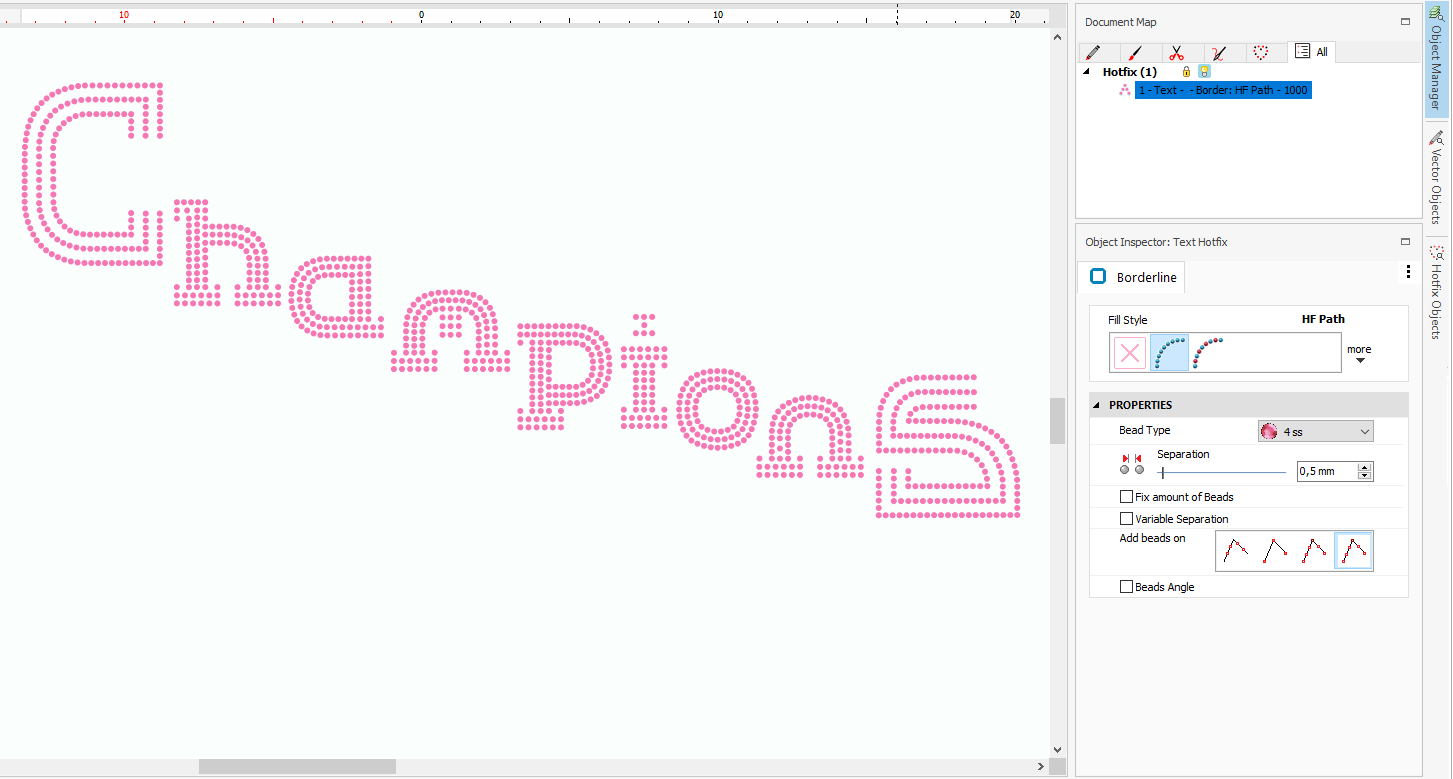This screenshot has width=1453, height=779.
Task: Click the HF Path fill style label
Action: pos(1323,319)
